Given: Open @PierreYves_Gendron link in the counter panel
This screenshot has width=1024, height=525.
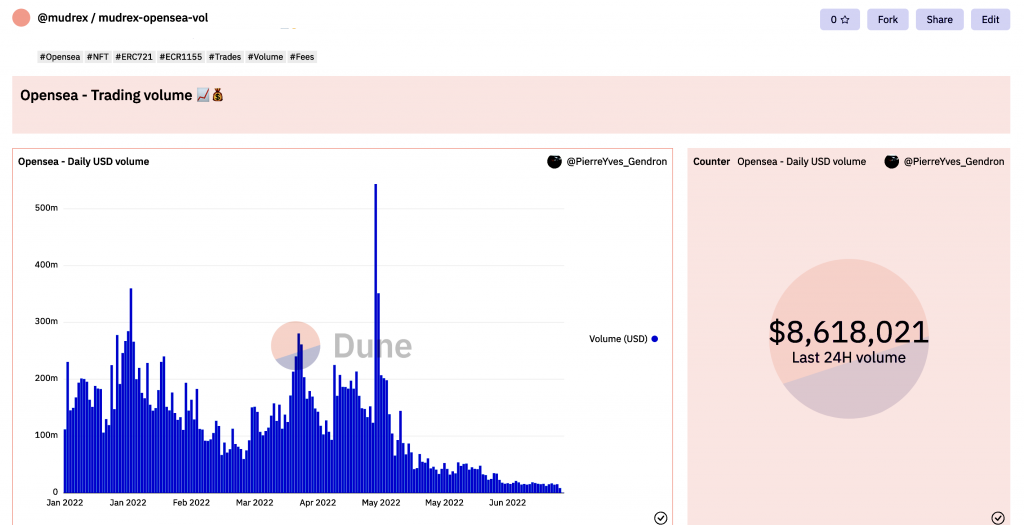Looking at the screenshot, I should [x=954, y=161].
